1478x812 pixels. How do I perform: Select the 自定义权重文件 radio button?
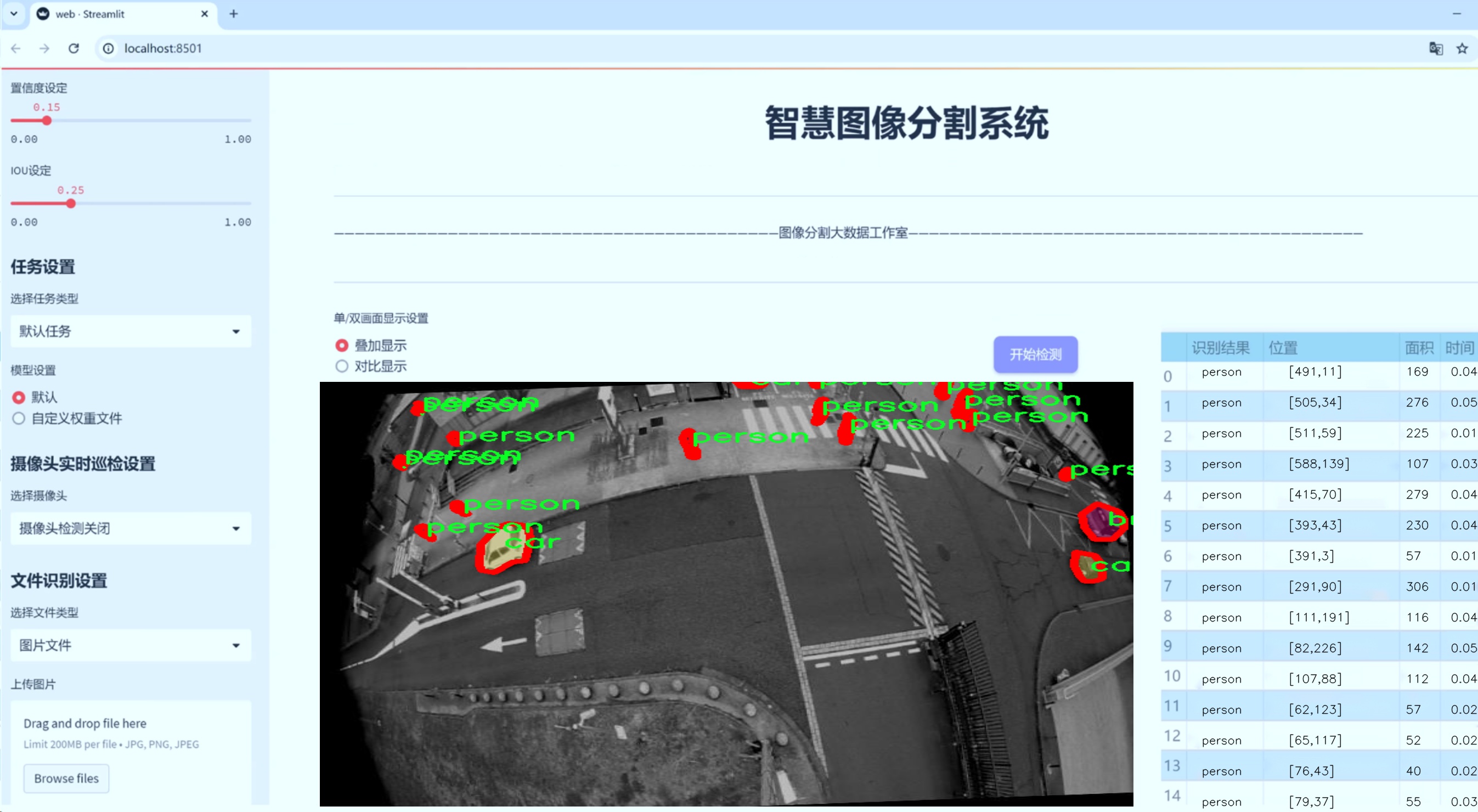pyautogui.click(x=18, y=418)
